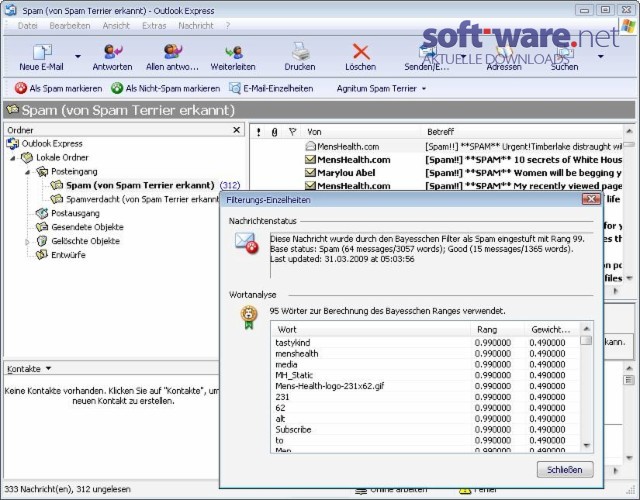This screenshot has height=500, width=640.
Task: Mark message with Als Spam markieren
Action: (x=58, y=88)
